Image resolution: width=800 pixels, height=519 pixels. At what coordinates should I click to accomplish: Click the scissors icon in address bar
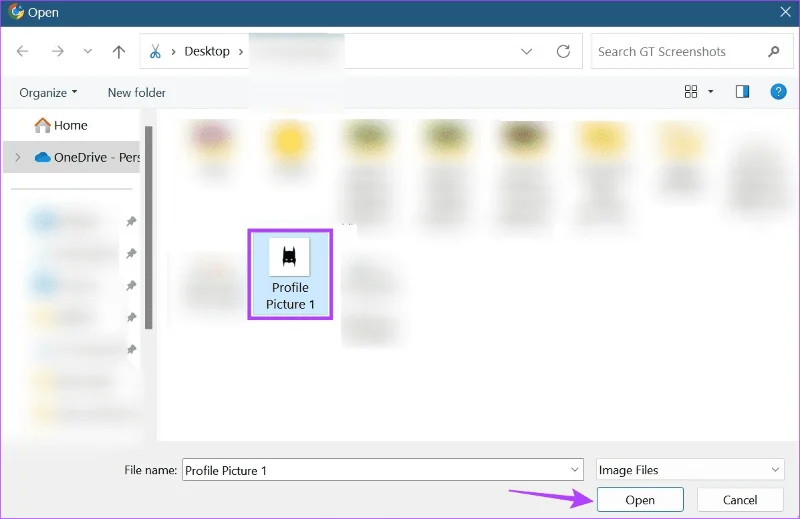coord(155,51)
